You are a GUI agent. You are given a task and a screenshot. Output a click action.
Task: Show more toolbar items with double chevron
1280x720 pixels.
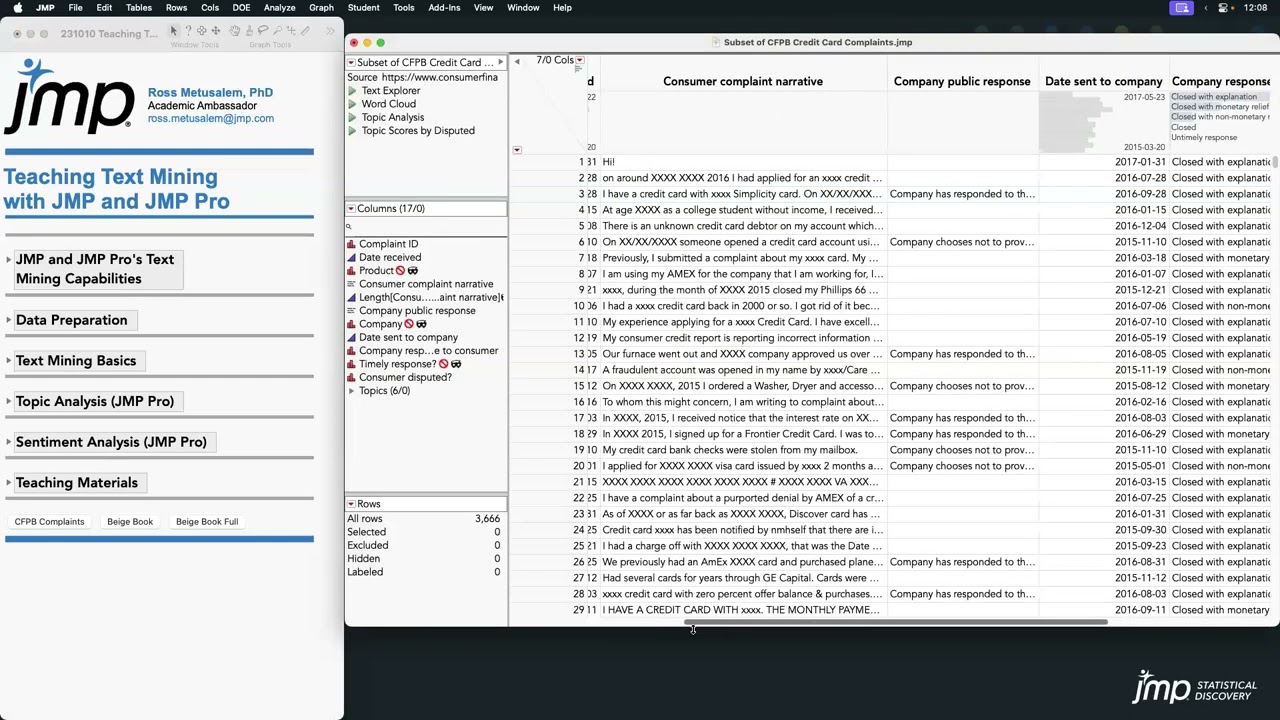331,31
